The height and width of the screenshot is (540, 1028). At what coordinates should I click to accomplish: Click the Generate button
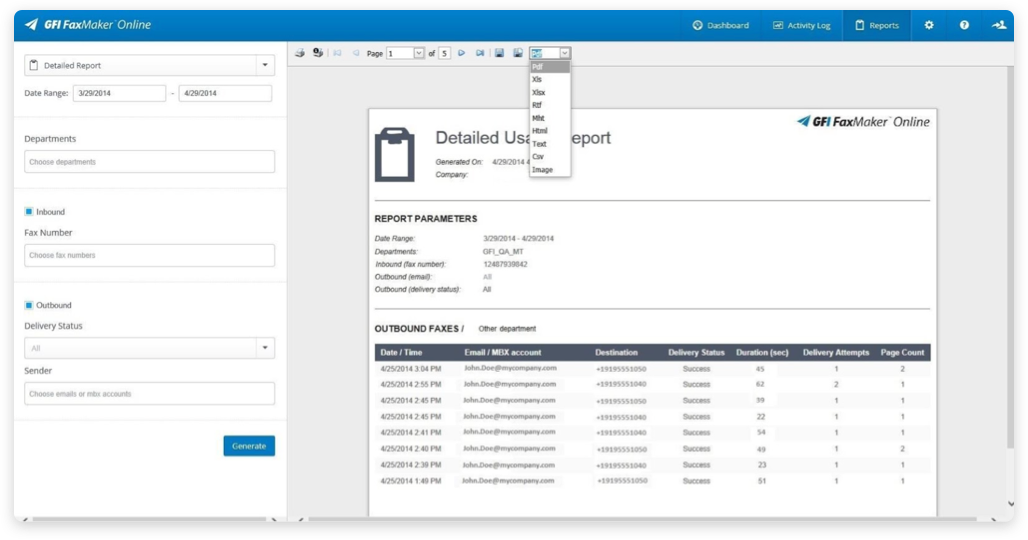click(249, 446)
